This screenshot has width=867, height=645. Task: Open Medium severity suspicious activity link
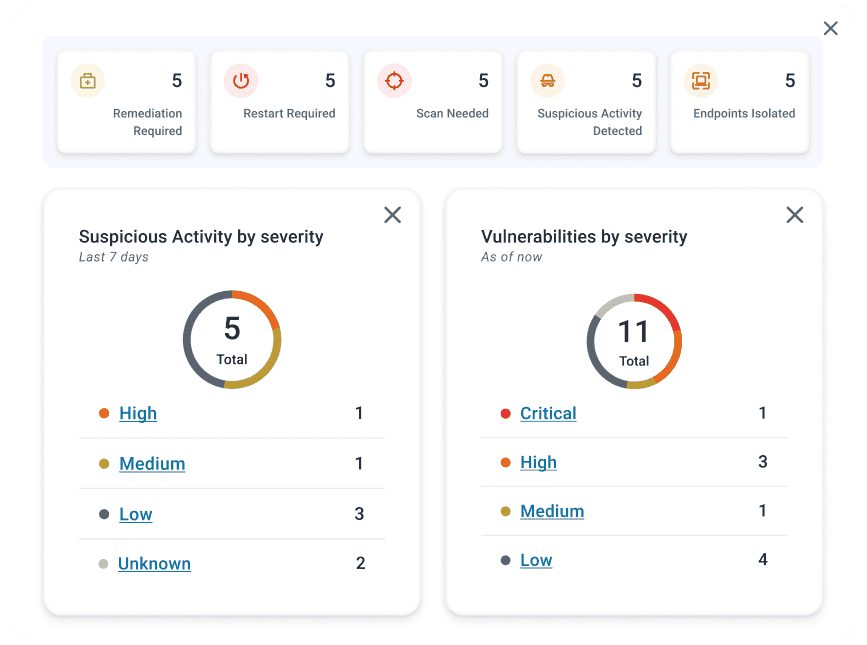click(152, 464)
